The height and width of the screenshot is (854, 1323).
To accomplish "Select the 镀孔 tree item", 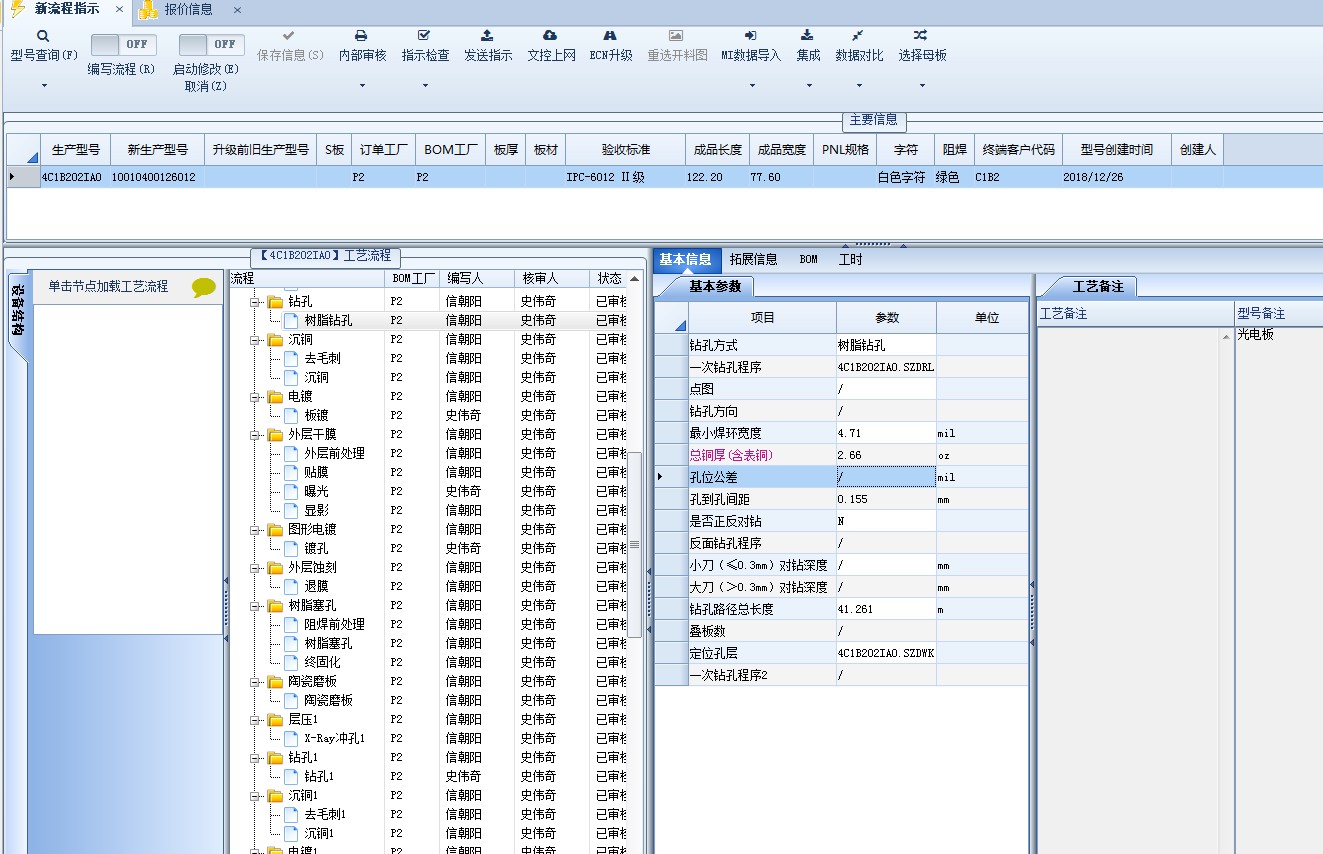I will 316,549.
